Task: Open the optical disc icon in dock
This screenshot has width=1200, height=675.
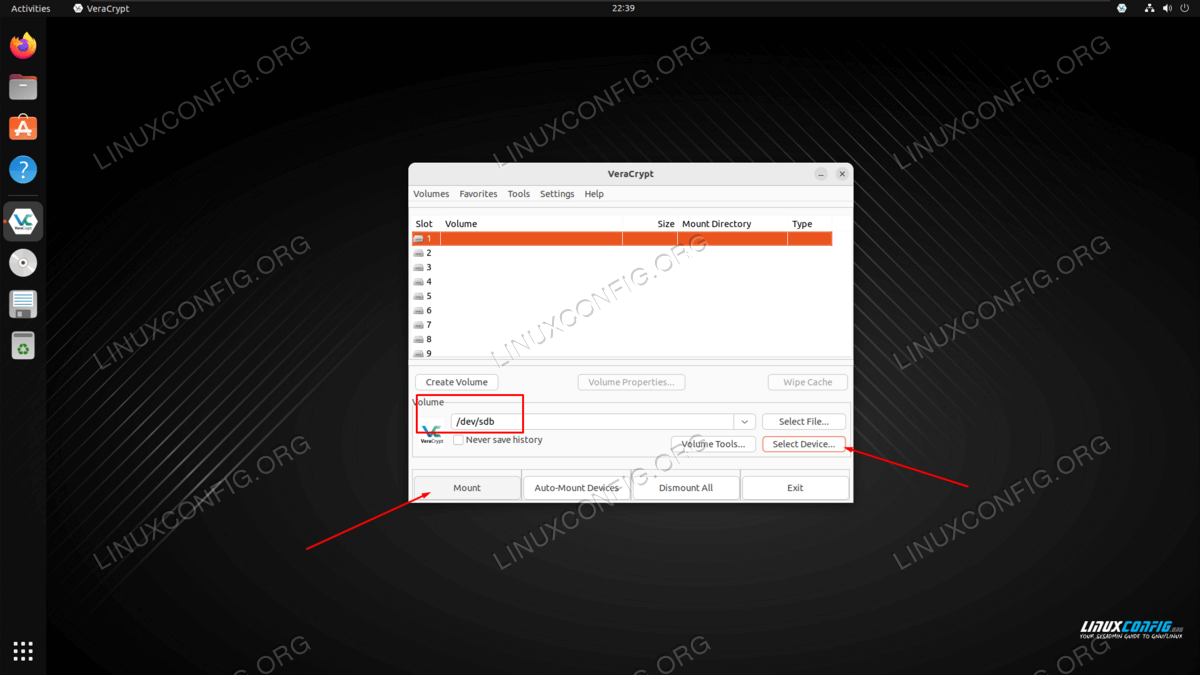Action: (23, 262)
